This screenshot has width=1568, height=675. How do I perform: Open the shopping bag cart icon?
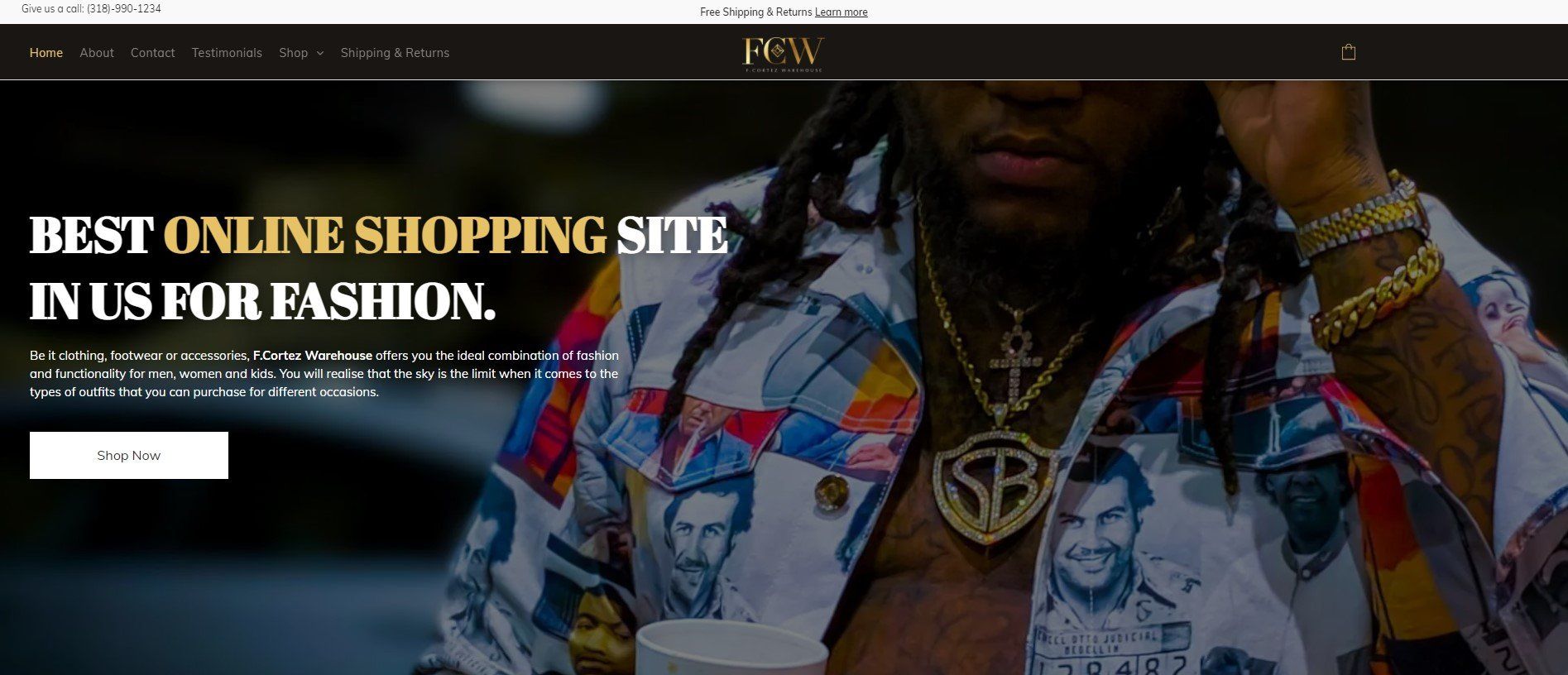pos(1348,52)
